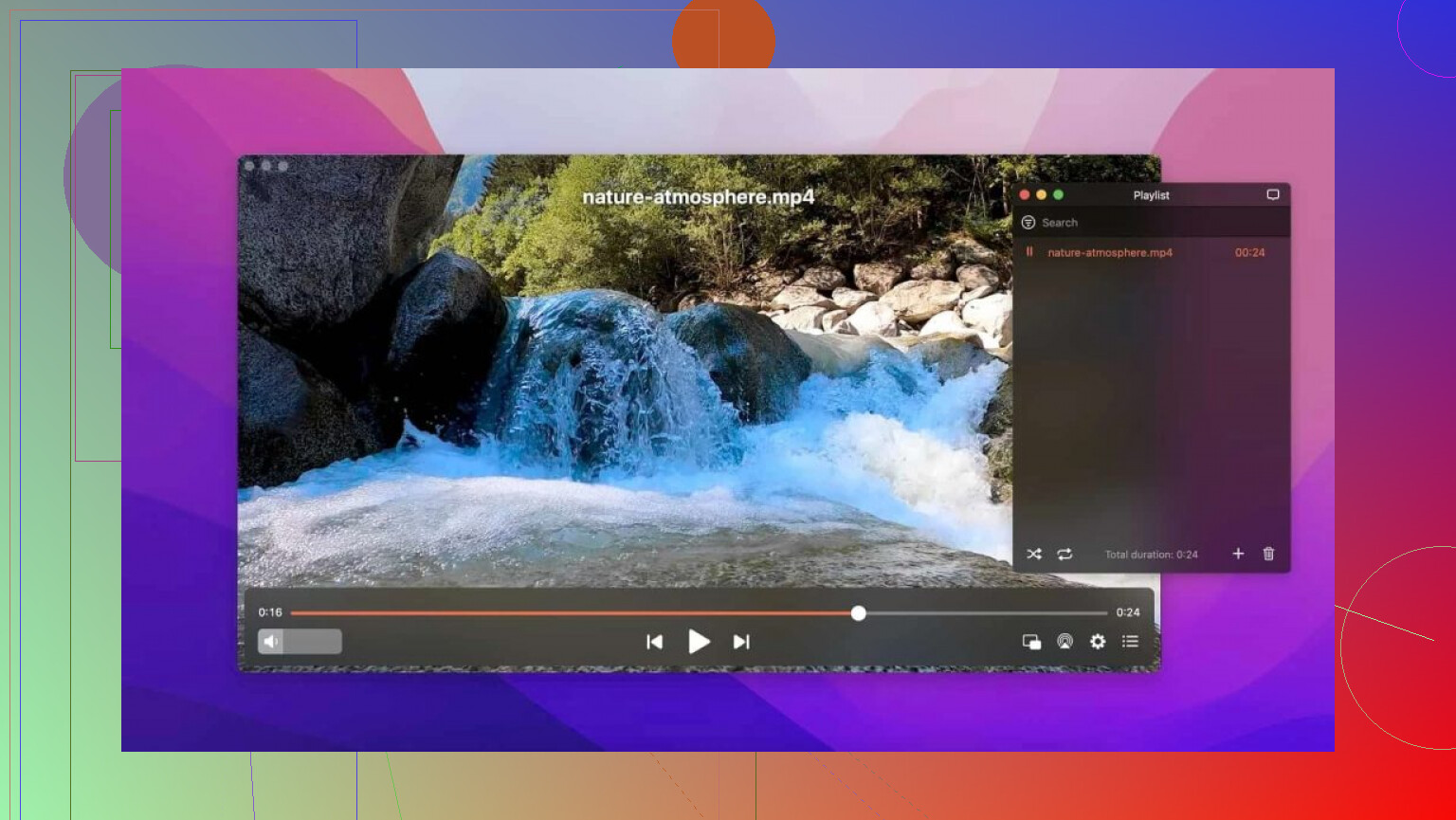The image size is (1456, 820).
Task: Select nature-atmosphere.mp4 in the playlist
Action: coord(1109,252)
